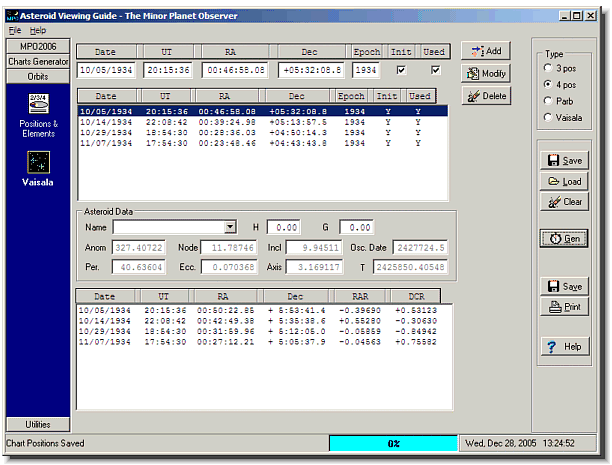This screenshot has width=612, height=465.
Task: Click the Anom field 327.40722
Action: pyautogui.click(x=139, y=248)
